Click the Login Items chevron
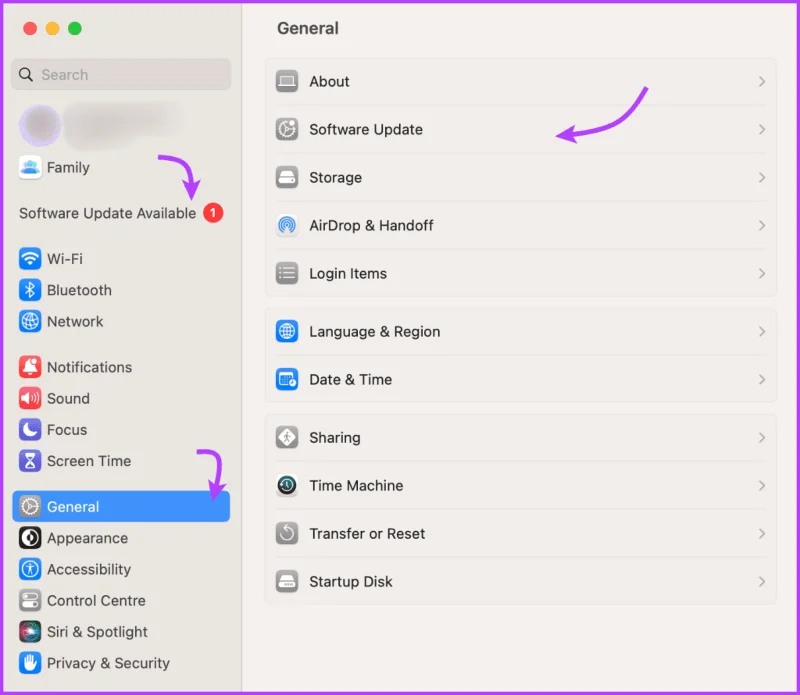This screenshot has width=800, height=695. 762,274
